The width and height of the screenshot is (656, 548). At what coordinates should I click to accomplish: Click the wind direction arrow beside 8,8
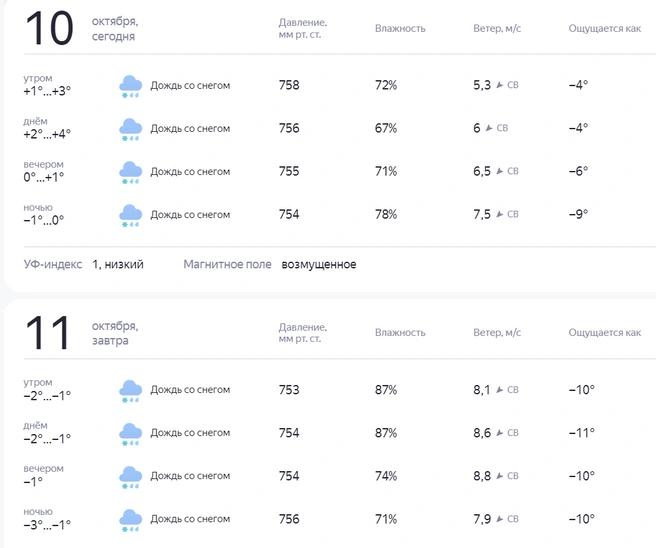tap(500, 476)
